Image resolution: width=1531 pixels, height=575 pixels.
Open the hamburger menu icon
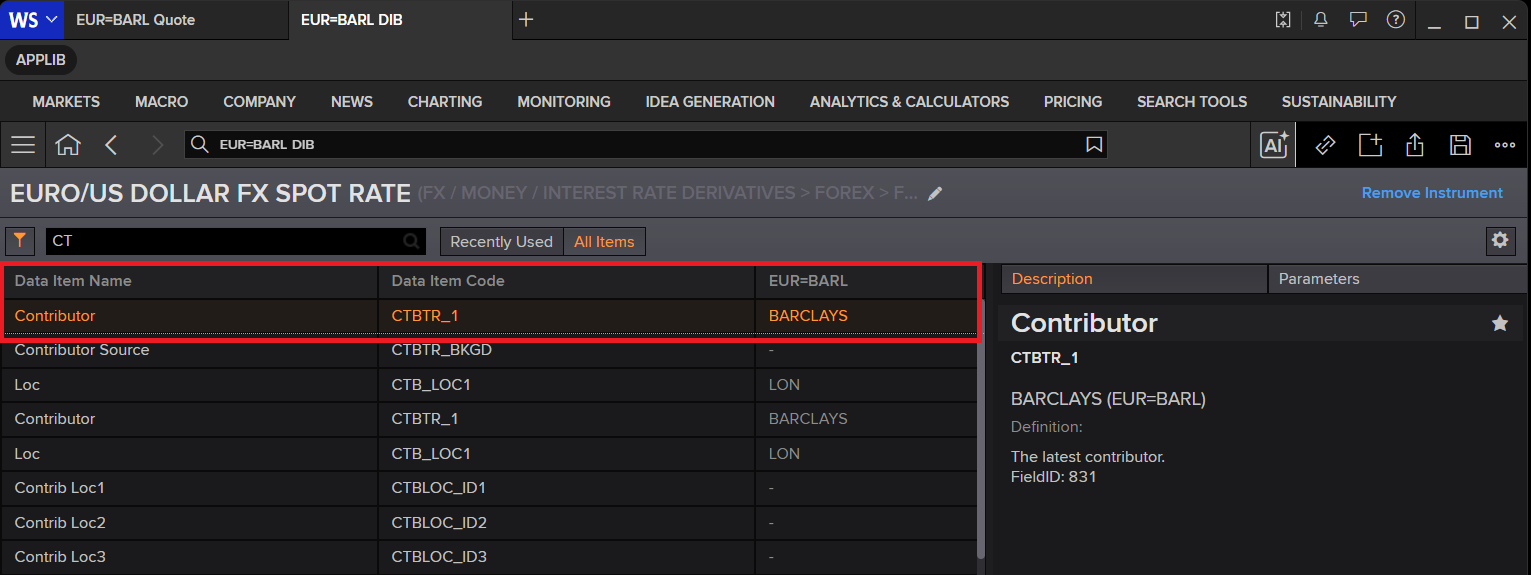click(23, 145)
